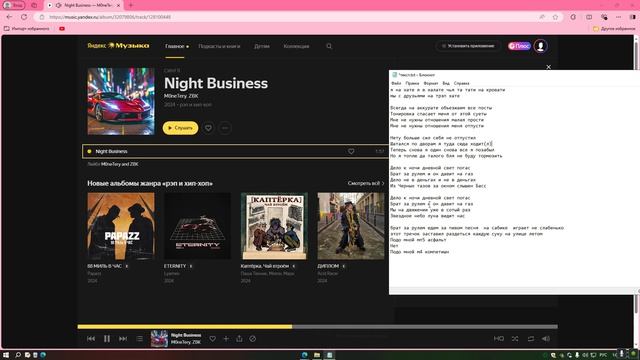Open a new browser tab with plus
Image resolution: width=640 pixels, height=360 pixels.
tap(131, 5)
